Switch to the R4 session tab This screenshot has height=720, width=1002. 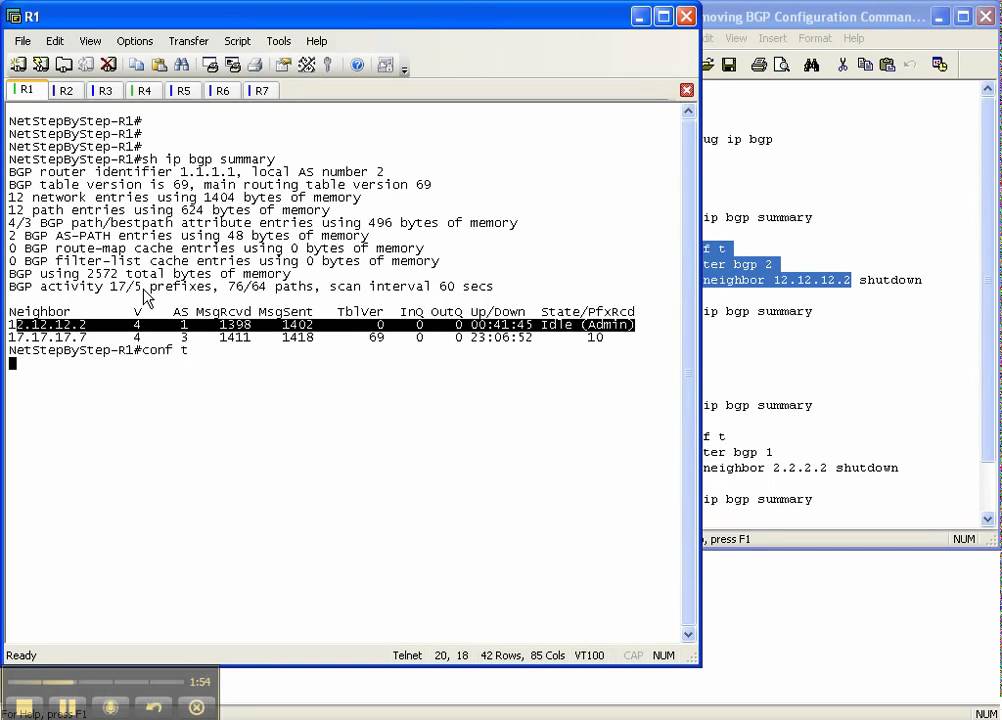pos(144,91)
